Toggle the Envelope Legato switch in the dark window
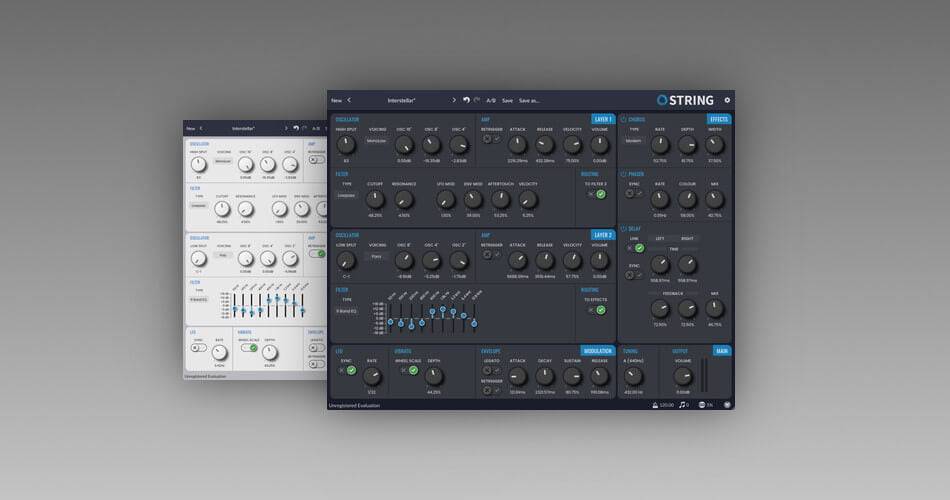 click(491, 370)
